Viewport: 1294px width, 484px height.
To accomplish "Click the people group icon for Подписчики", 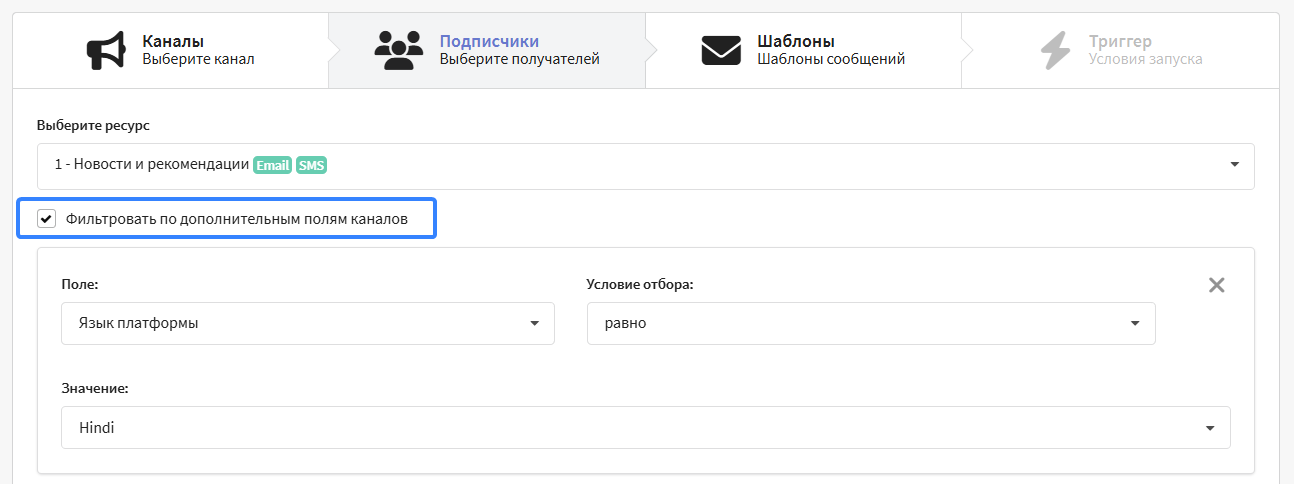I will click(399, 50).
